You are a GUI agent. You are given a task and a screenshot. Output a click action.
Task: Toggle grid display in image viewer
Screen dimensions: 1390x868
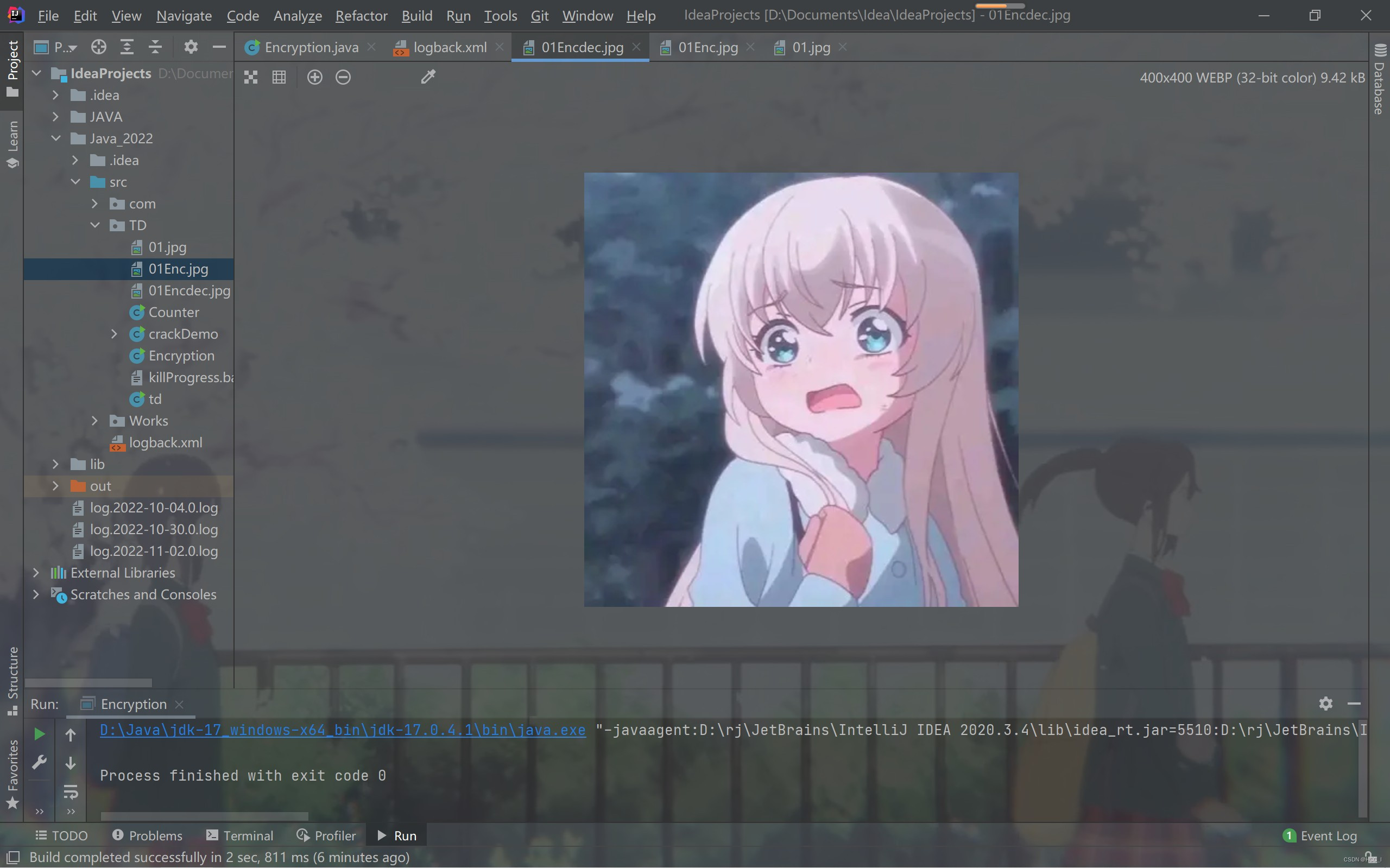pyautogui.click(x=279, y=77)
